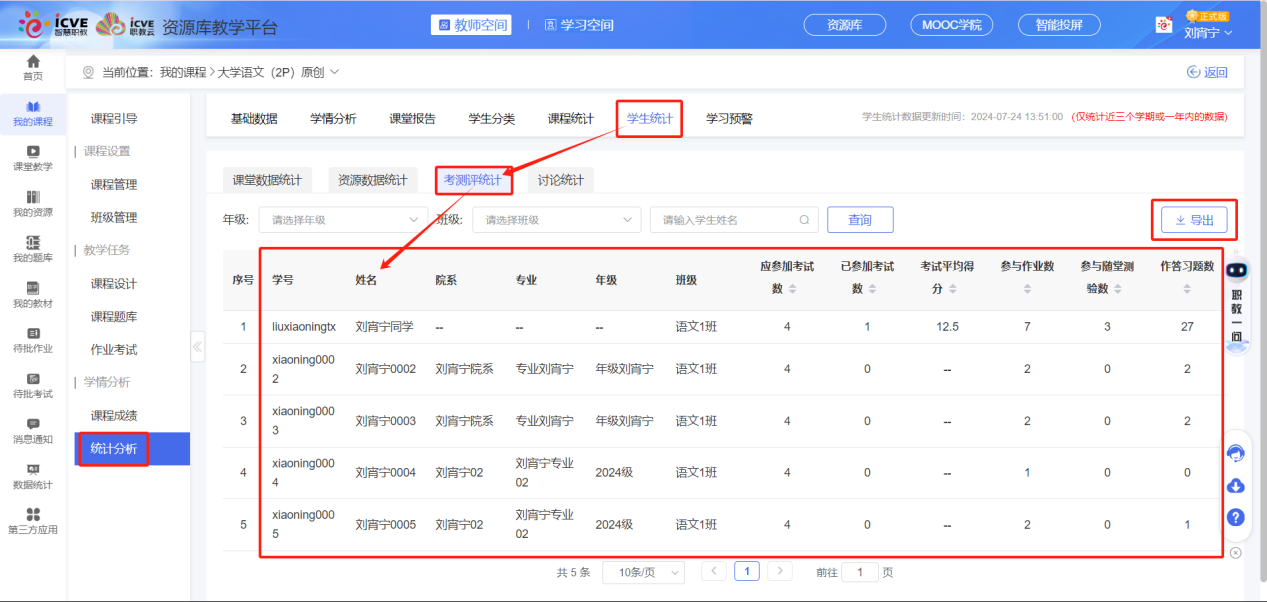The height and width of the screenshot is (602, 1267).
Task: Expand the 10条/页 page size dropdown
Action: point(643,573)
